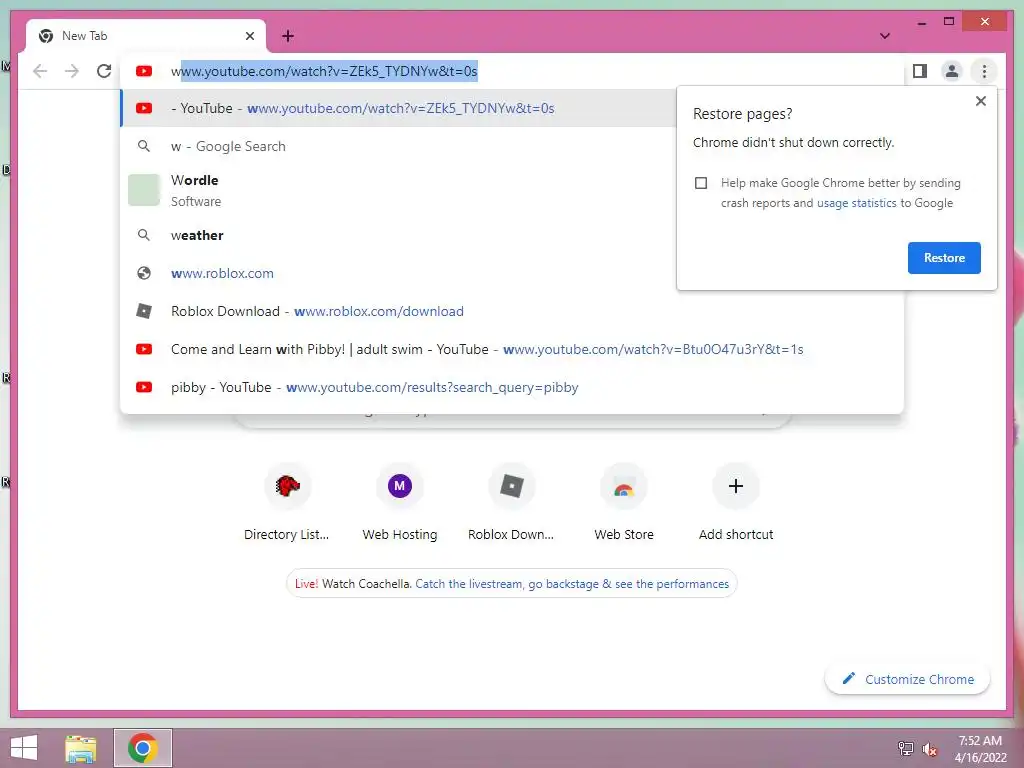Open the 'usage statistics' link
The image size is (1024, 768).
[856, 203]
